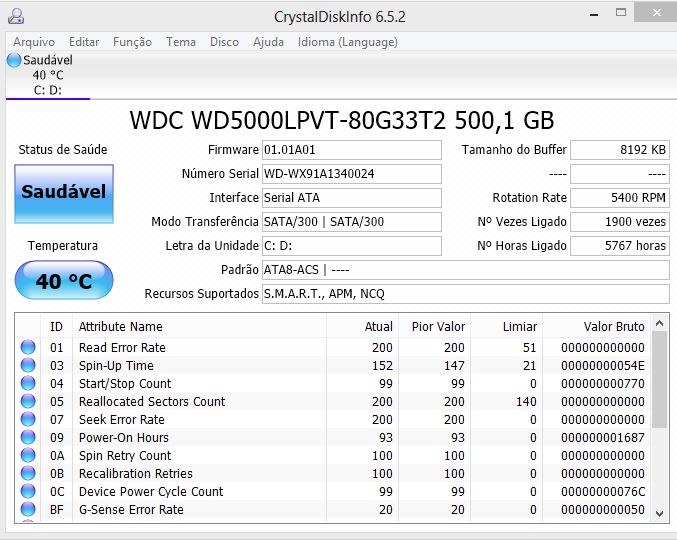This screenshot has height=540, width=677.
Task: Click the CrystalDiskInfo app icon in title bar
Action: click(x=16, y=16)
